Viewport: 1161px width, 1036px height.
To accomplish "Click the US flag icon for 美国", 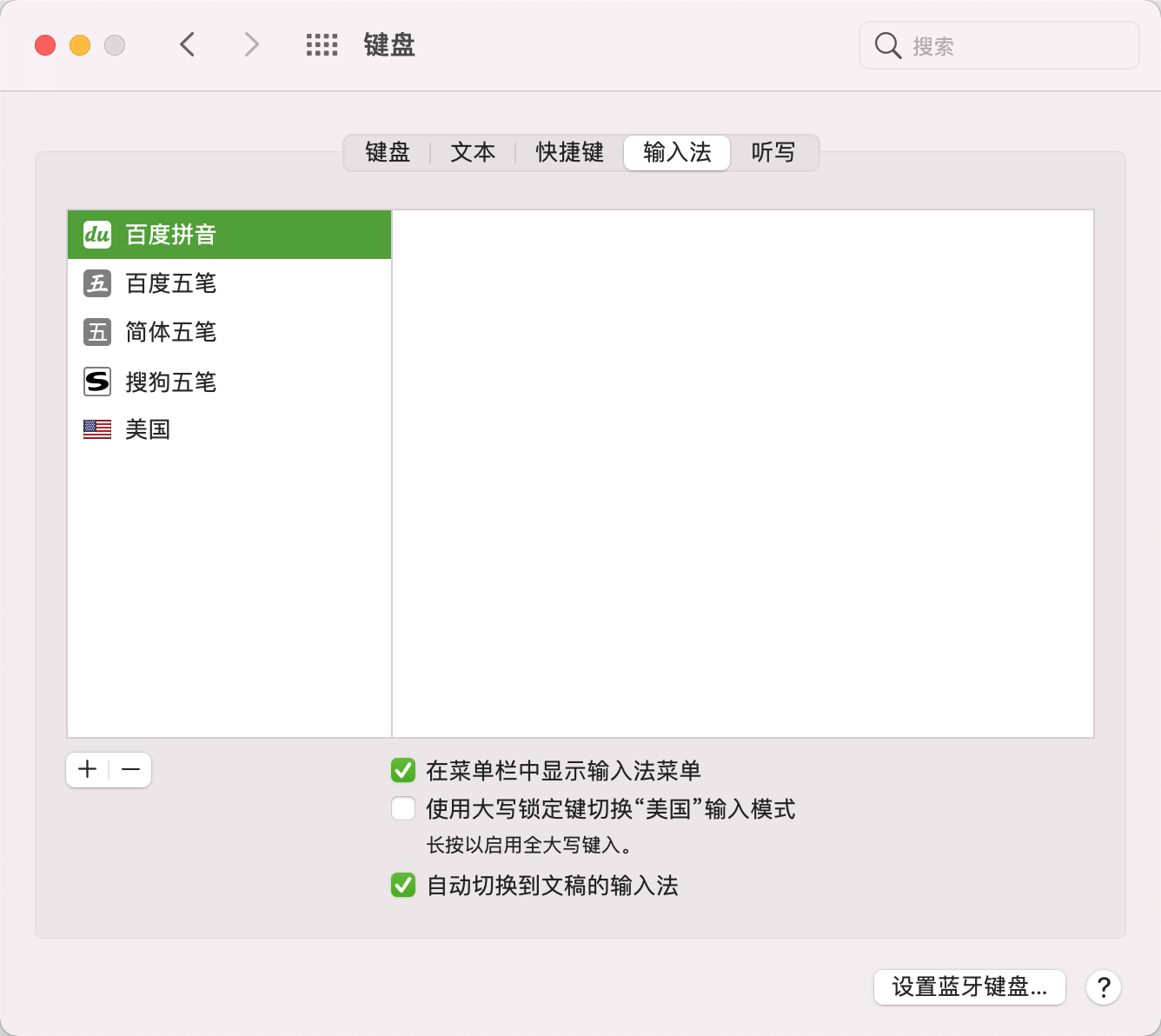I will click(x=97, y=429).
